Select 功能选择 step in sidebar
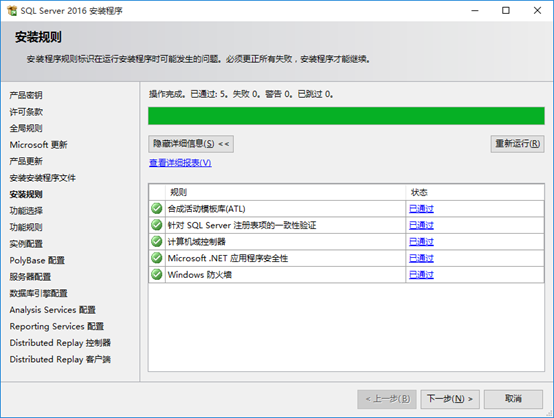 coord(26,211)
